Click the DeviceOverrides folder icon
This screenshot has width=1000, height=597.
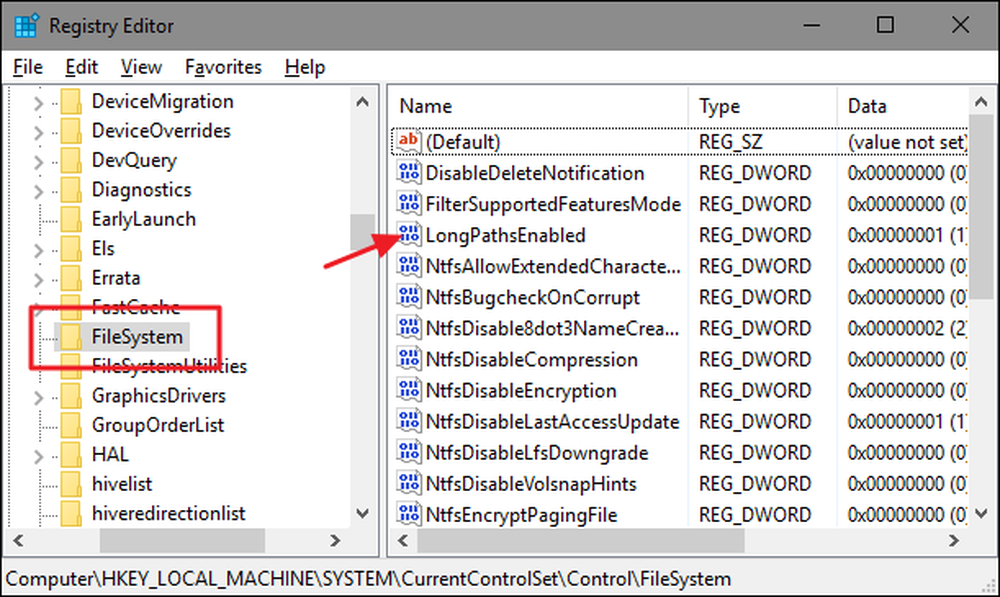[71, 131]
